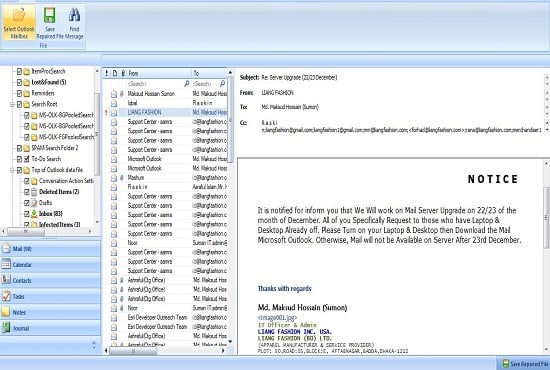Viewport: 550px width, 370px height.
Task: Toggle the Search Root checkbox
Action: point(19,104)
